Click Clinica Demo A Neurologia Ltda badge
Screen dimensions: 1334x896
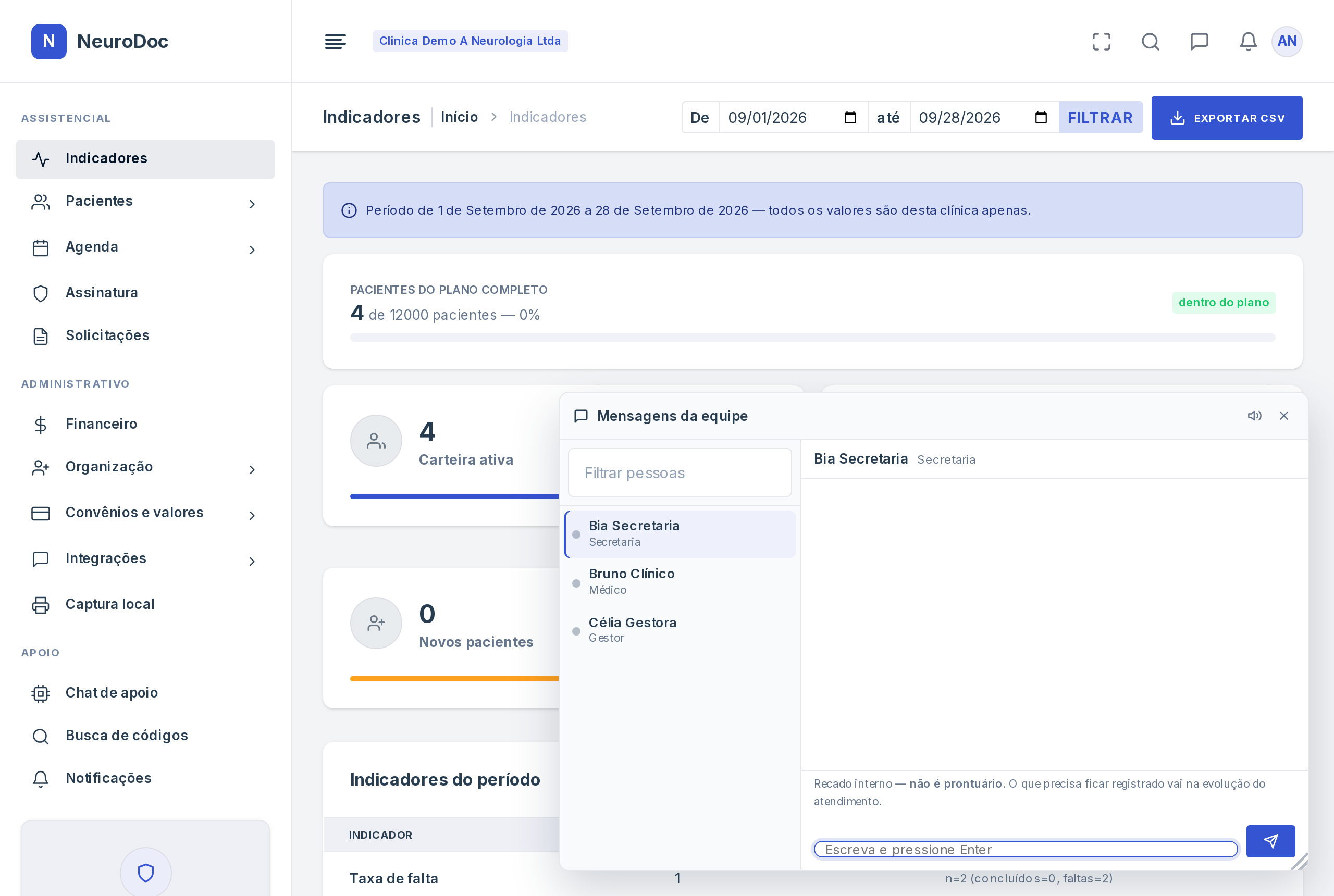click(470, 41)
